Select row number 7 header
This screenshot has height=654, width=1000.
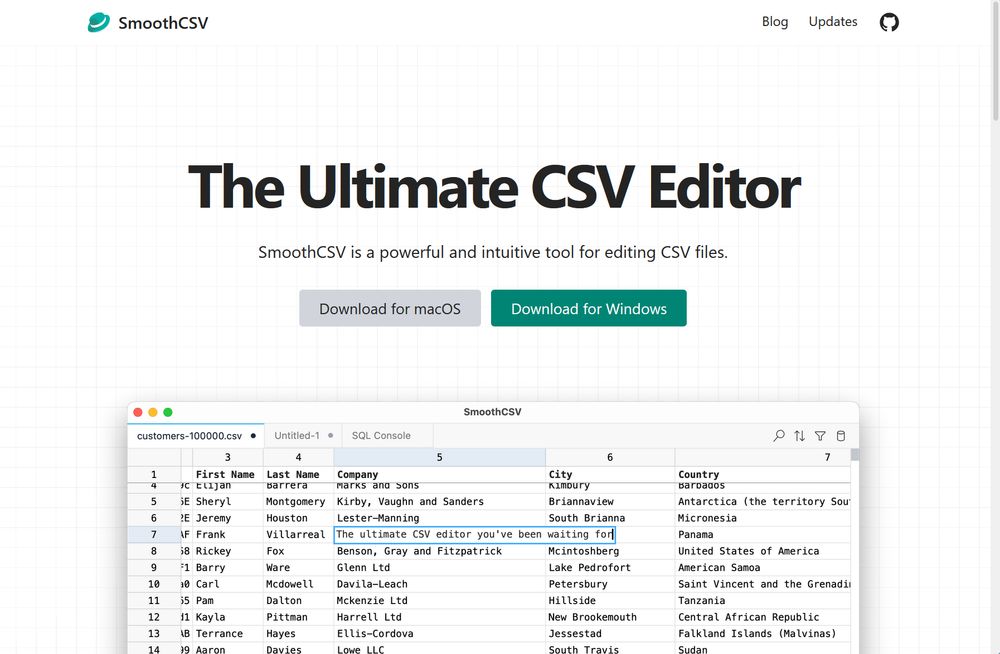[154, 535]
